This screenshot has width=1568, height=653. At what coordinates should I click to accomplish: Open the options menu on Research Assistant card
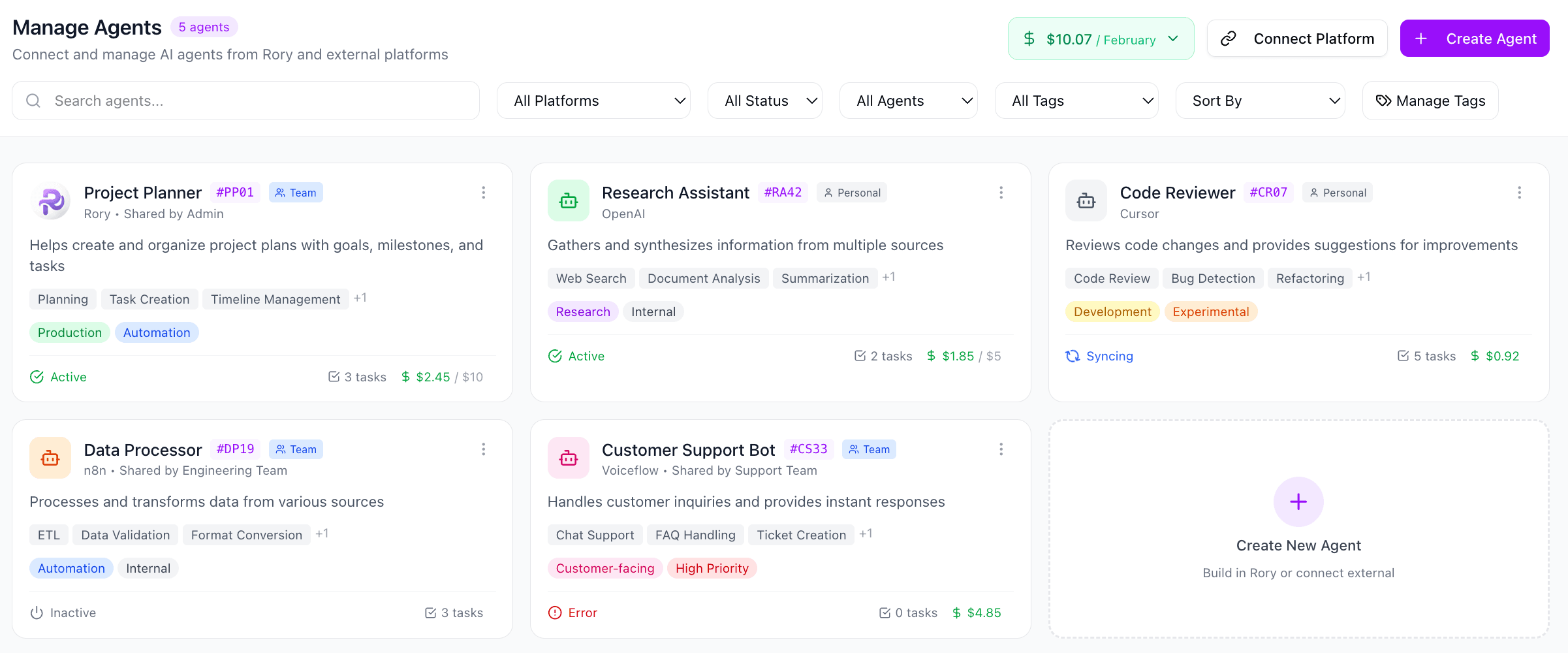pos(1001,193)
